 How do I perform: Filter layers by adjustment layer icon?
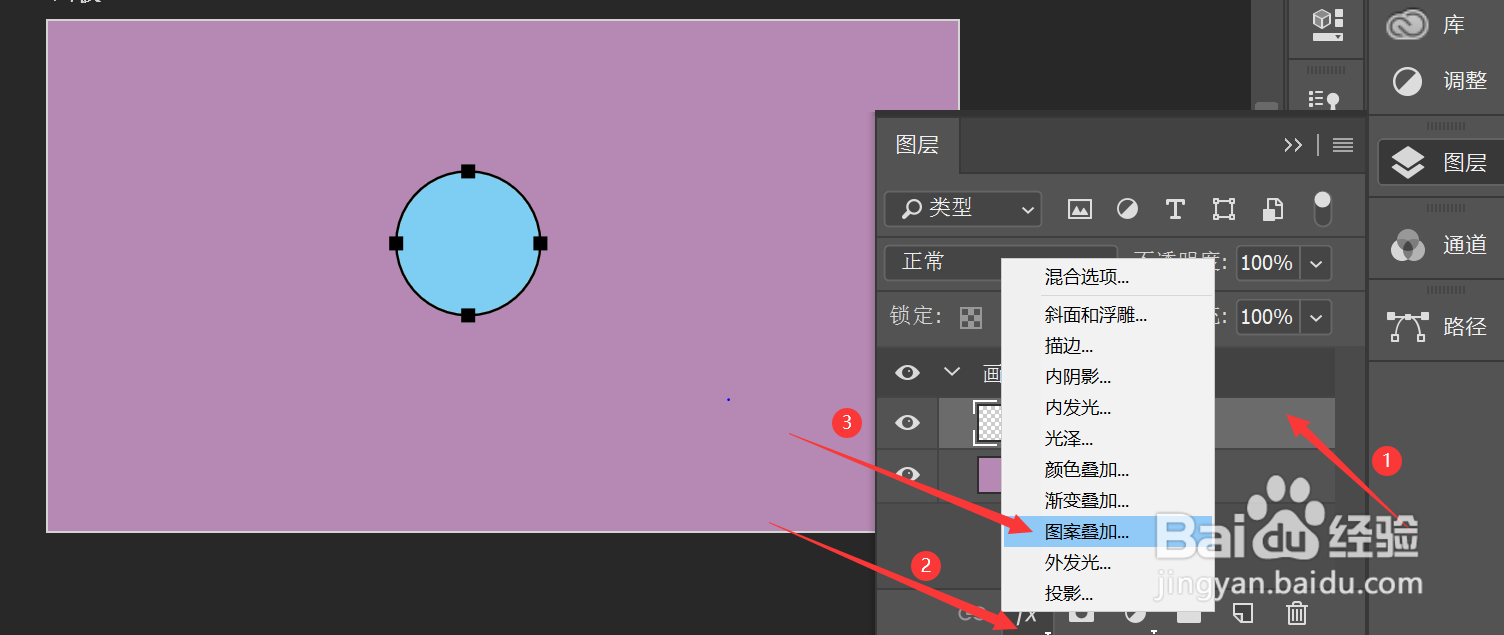(x=1127, y=209)
